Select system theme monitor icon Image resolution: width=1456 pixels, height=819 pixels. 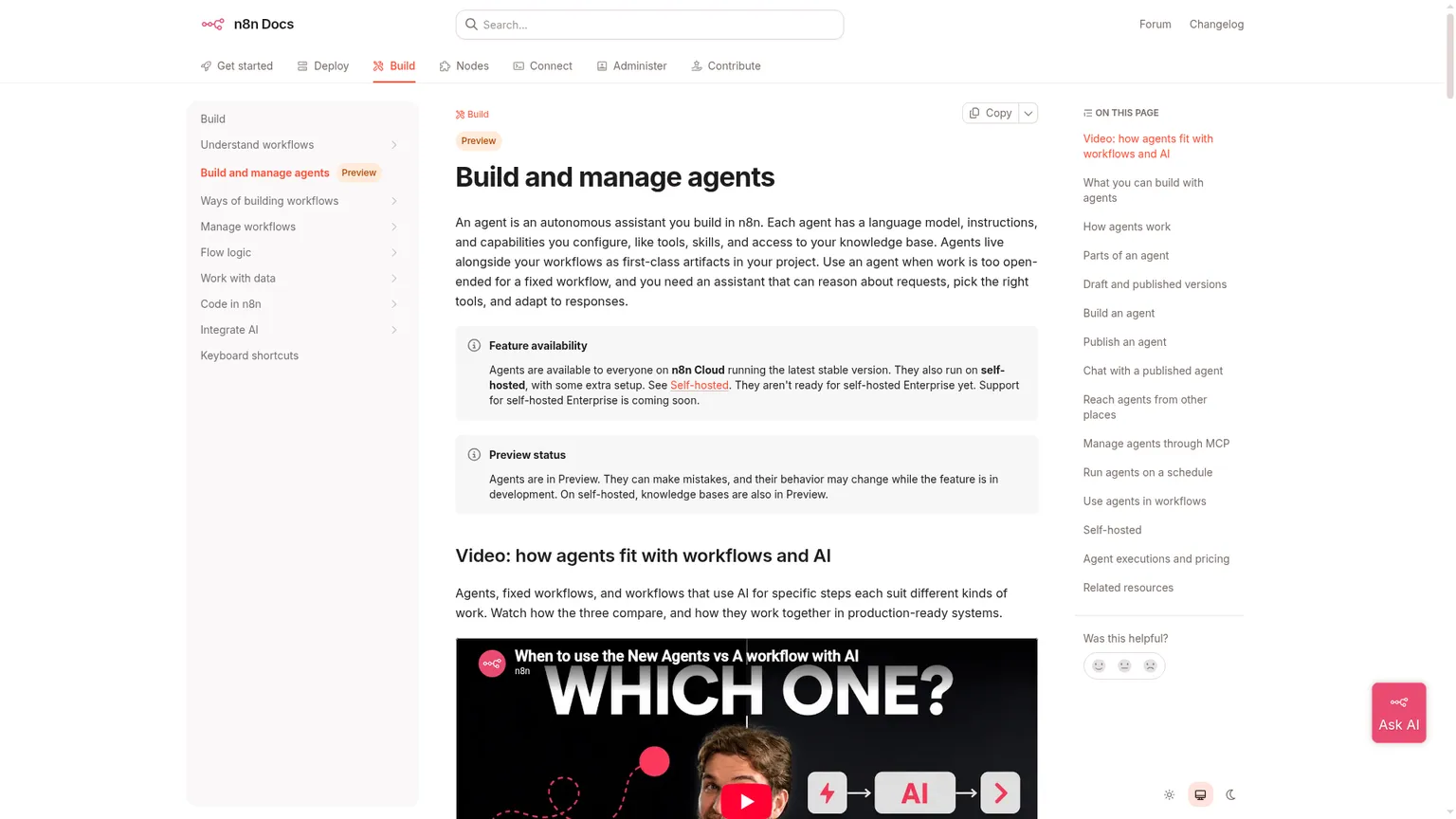pyautogui.click(x=1200, y=794)
